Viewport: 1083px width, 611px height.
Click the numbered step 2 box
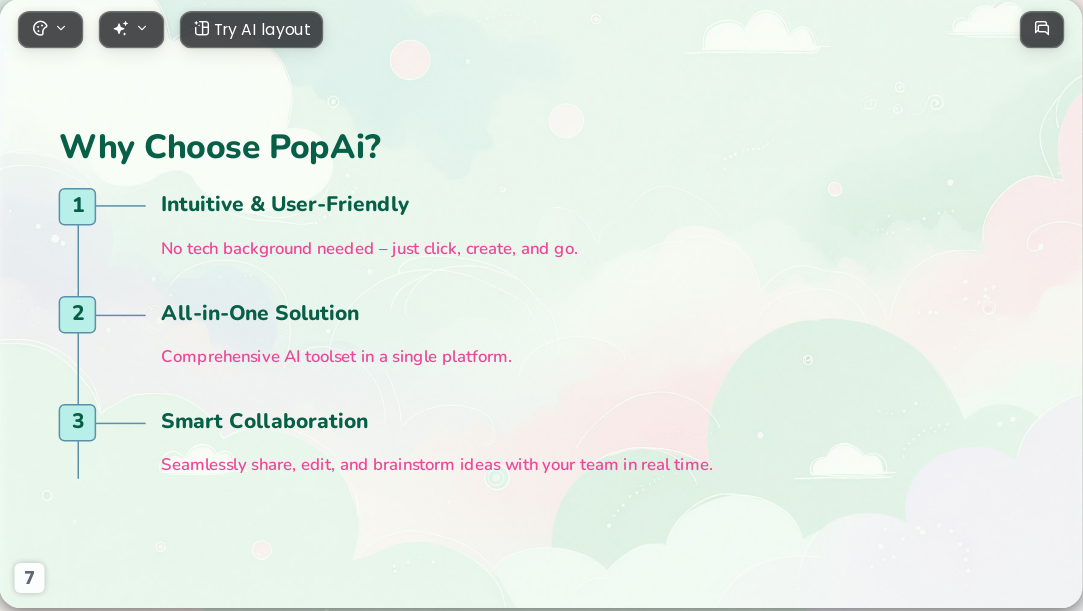[x=77, y=314]
